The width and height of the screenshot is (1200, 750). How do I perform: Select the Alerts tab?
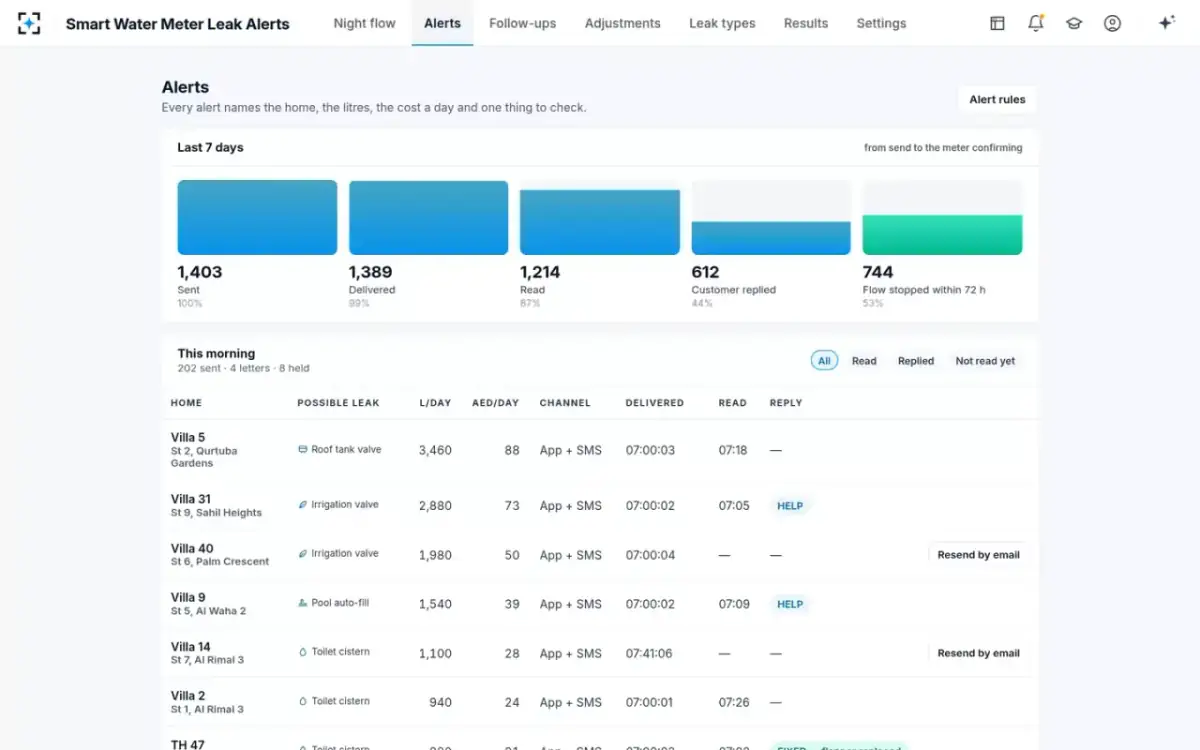point(442,23)
